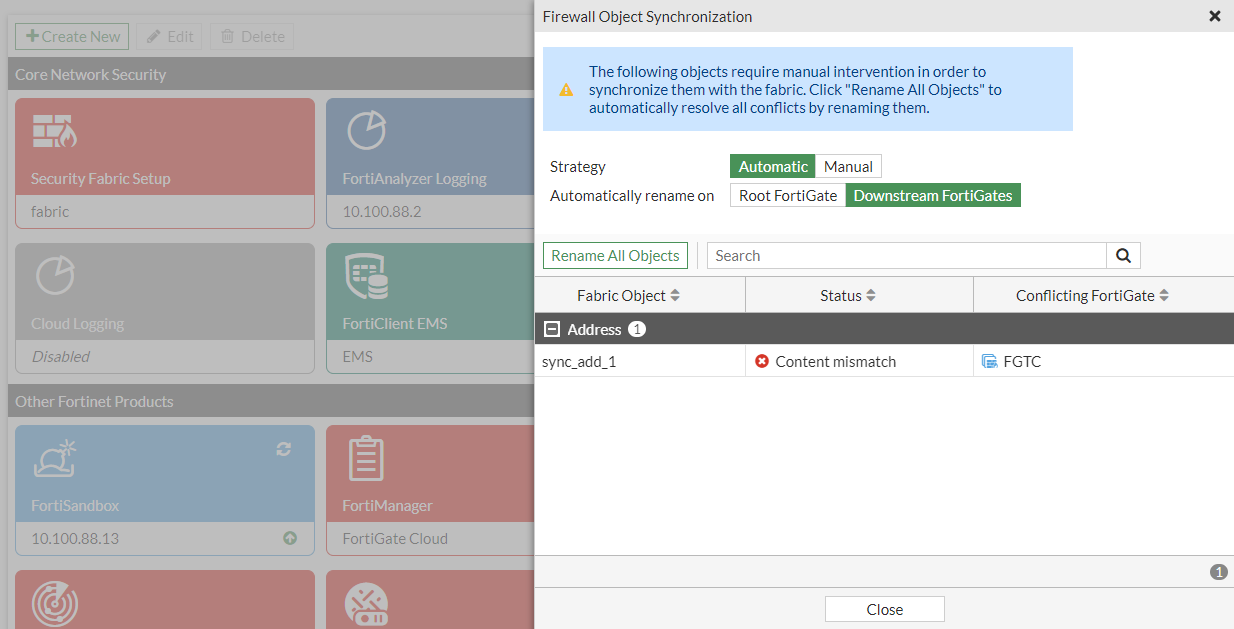Viewport: 1234px width, 629px height.
Task: Open the Security Fabric Setup card
Action: [x=165, y=163]
